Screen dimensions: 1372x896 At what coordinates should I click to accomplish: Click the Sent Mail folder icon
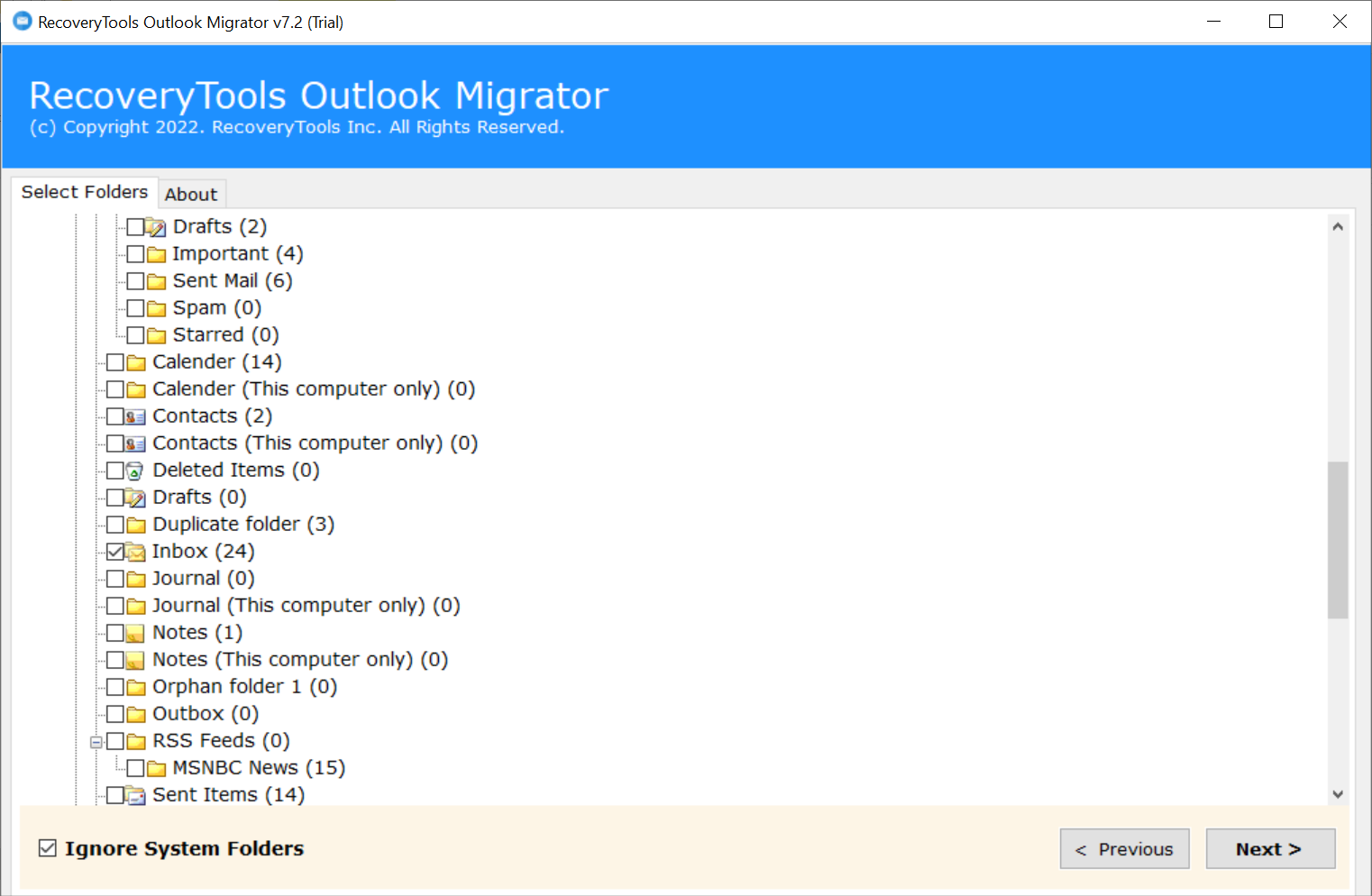(156, 281)
